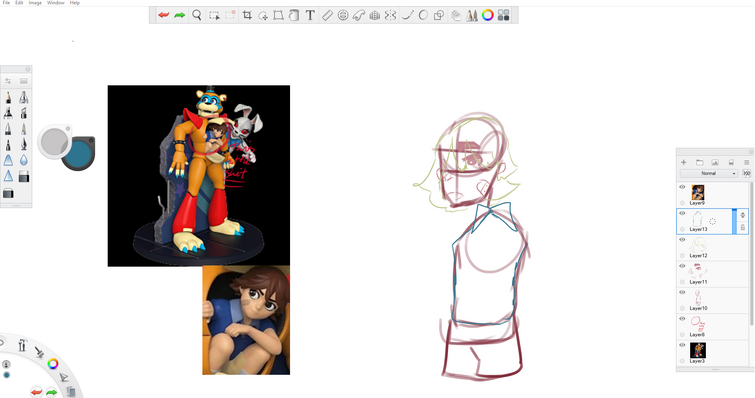Select the Smear water drop brush
This screenshot has height=398, width=755.
click(24, 160)
